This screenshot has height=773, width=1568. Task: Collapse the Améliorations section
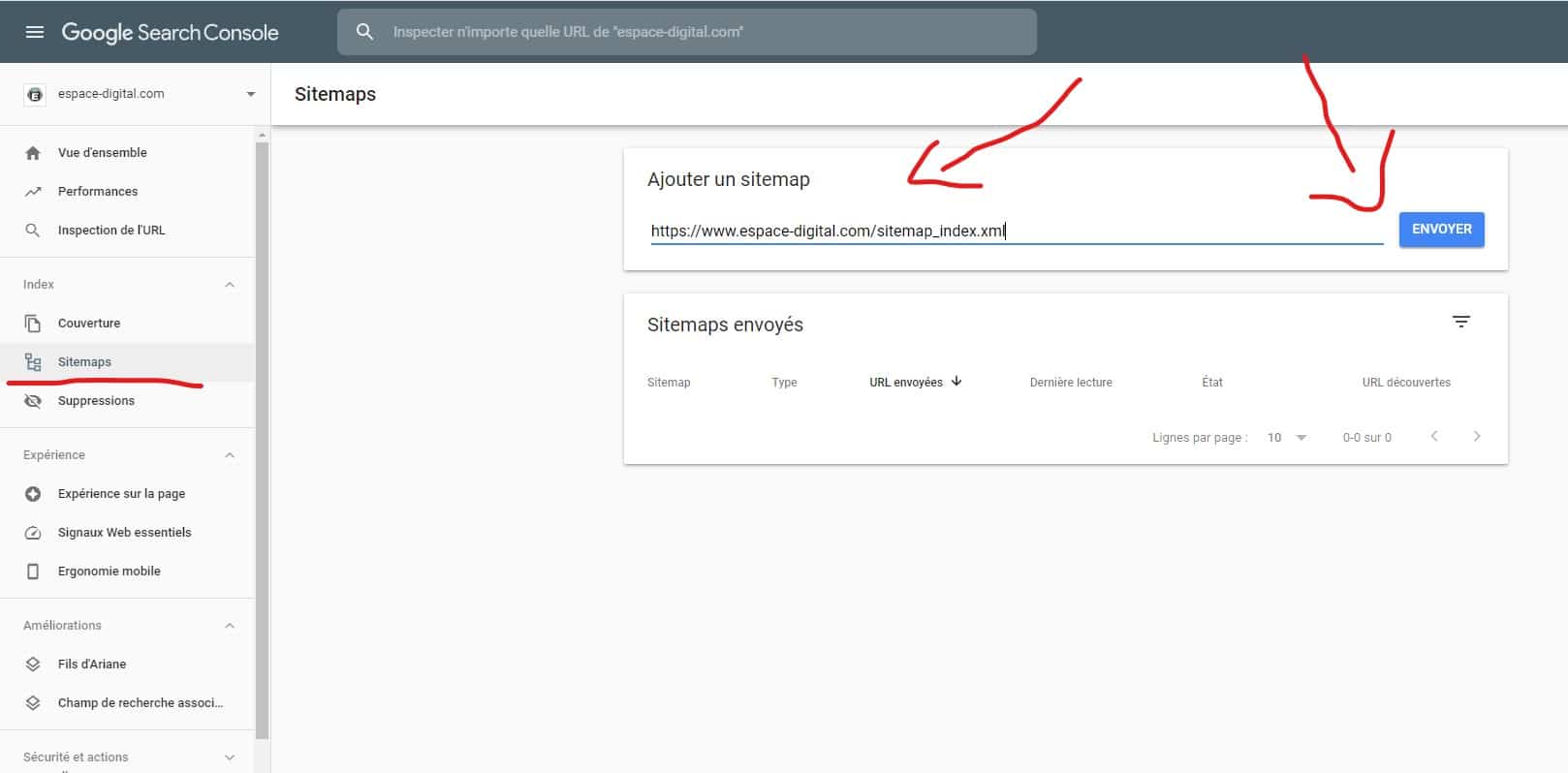pos(230,626)
